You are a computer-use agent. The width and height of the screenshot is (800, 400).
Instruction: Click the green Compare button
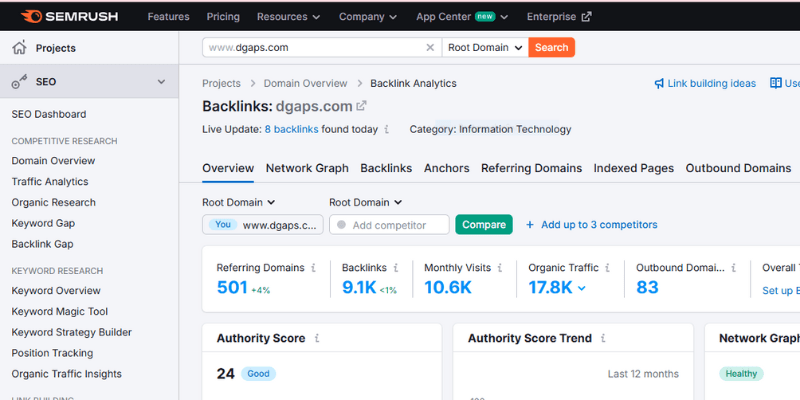click(484, 224)
